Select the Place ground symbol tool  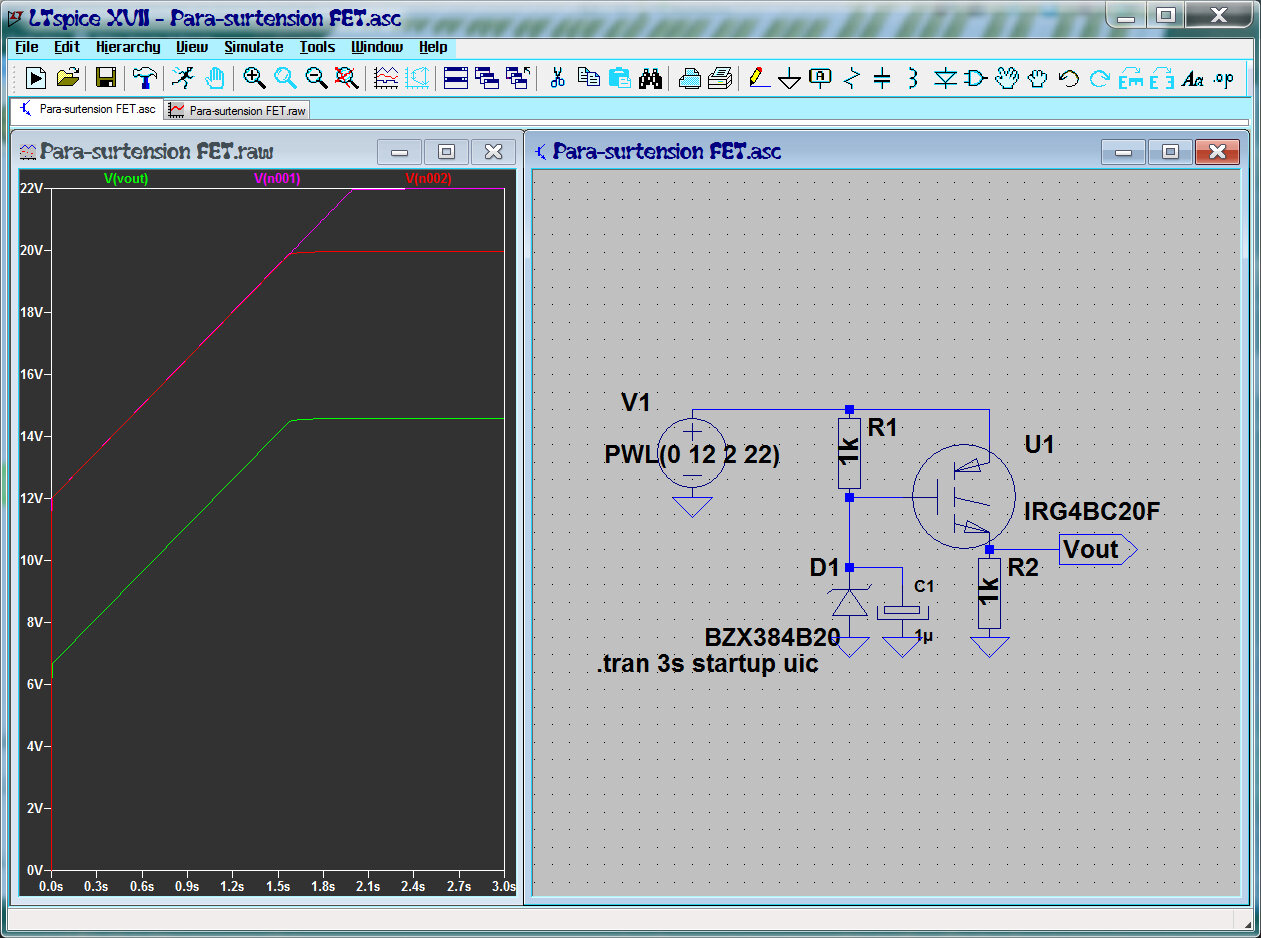[x=790, y=79]
